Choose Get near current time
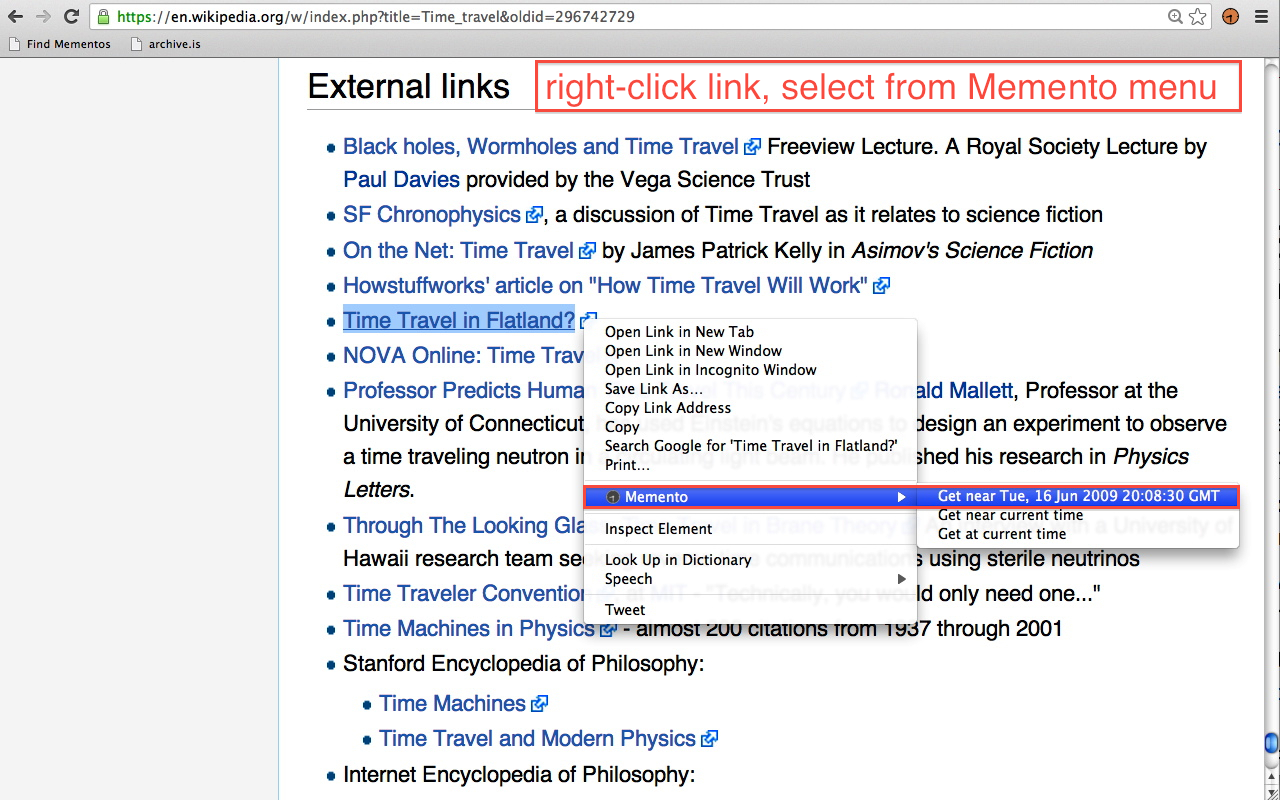The width and height of the screenshot is (1280, 800). 1010,515
